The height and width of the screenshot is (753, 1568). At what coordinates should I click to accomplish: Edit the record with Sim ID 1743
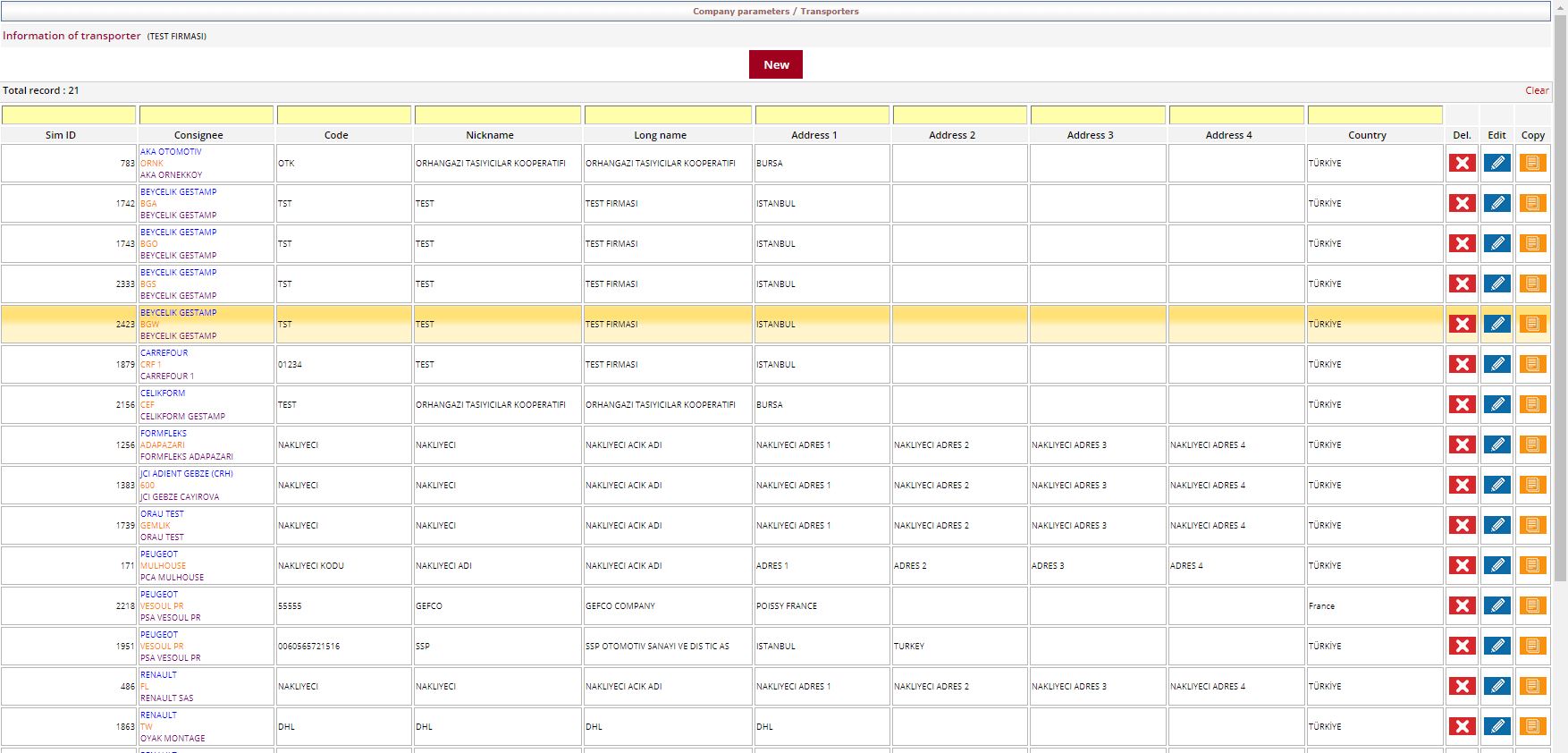coord(1496,243)
